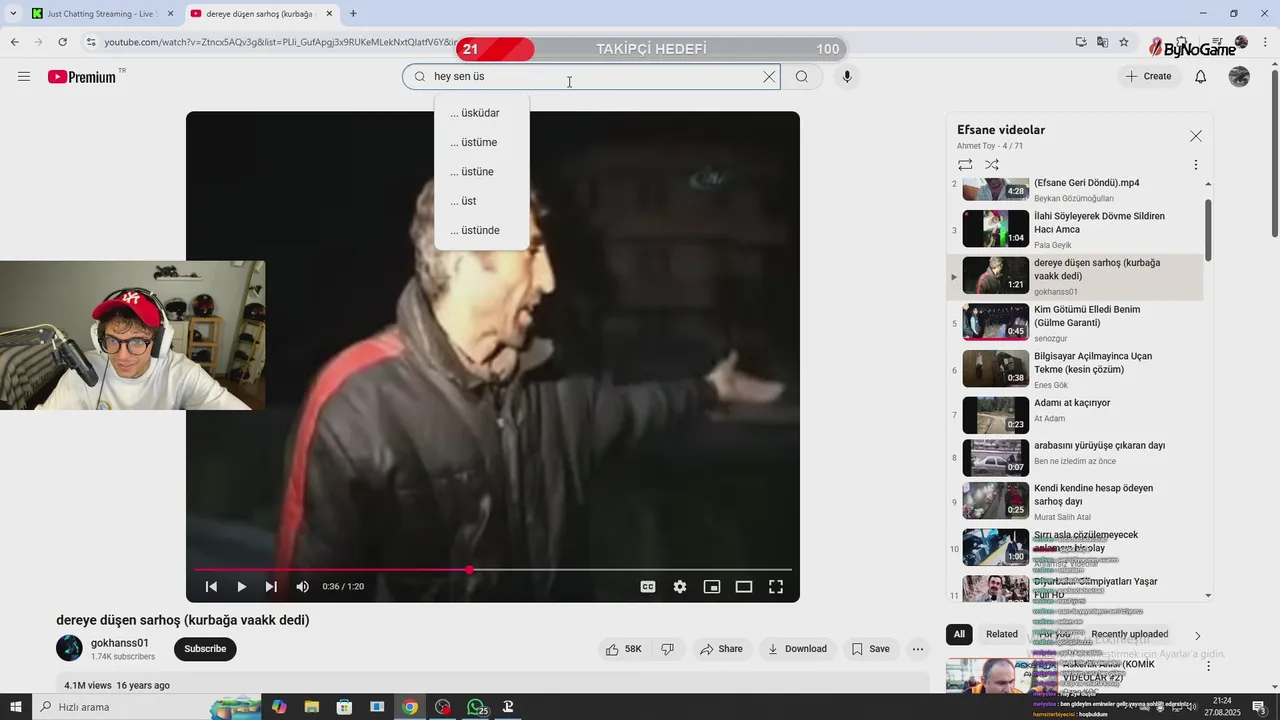Toggle closed captions on the player
Image resolution: width=1280 pixels, height=720 pixels.
tap(648, 587)
